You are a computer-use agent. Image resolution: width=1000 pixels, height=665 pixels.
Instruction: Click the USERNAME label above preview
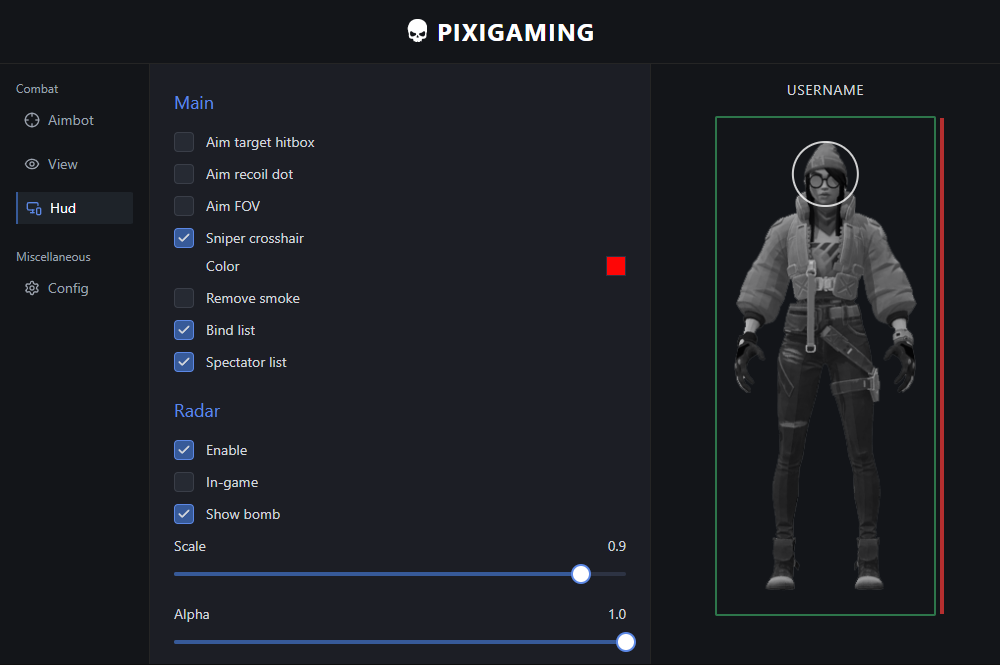point(825,90)
